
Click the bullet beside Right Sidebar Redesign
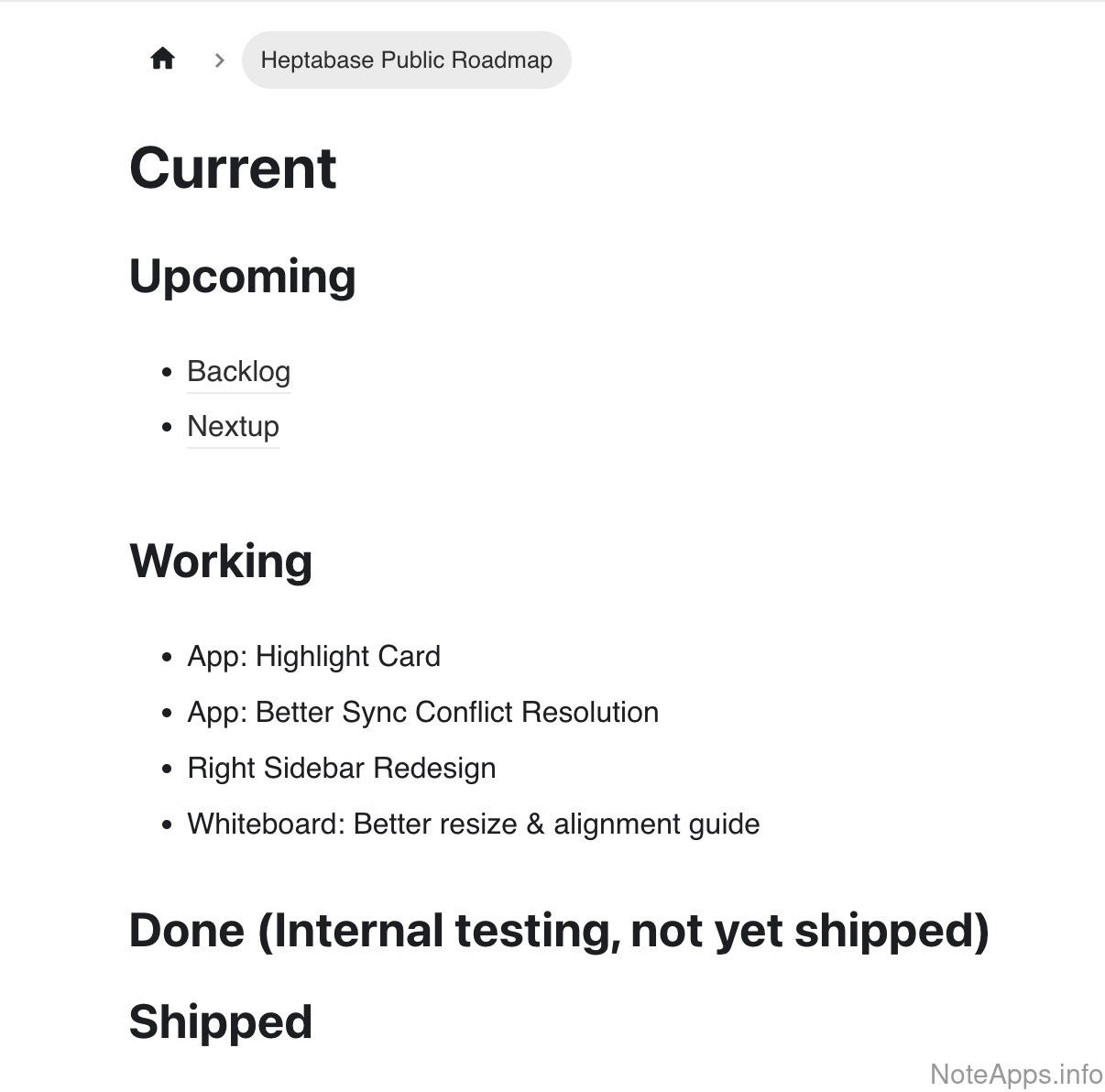pyautogui.click(x=166, y=770)
